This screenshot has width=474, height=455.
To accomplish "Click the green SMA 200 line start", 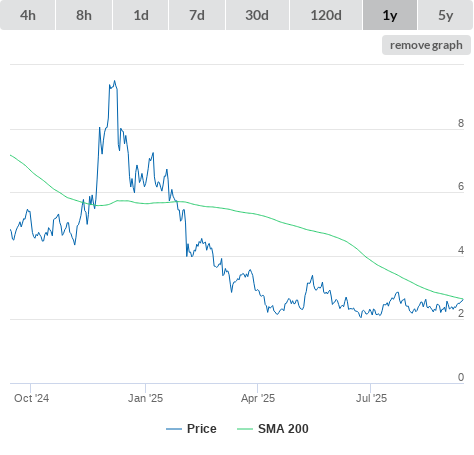I will [x=11, y=155].
